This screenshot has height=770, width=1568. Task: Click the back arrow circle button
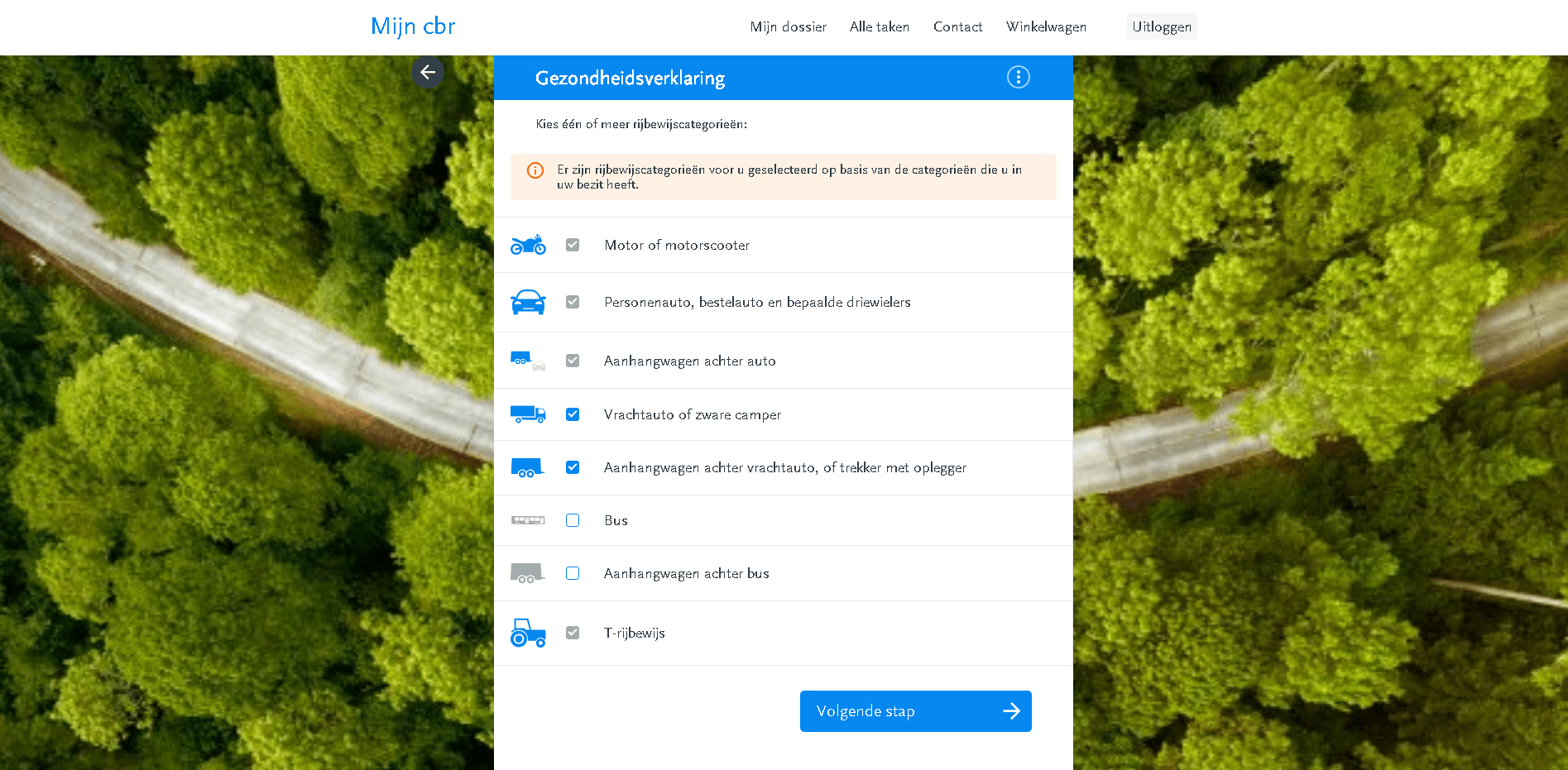tap(428, 73)
